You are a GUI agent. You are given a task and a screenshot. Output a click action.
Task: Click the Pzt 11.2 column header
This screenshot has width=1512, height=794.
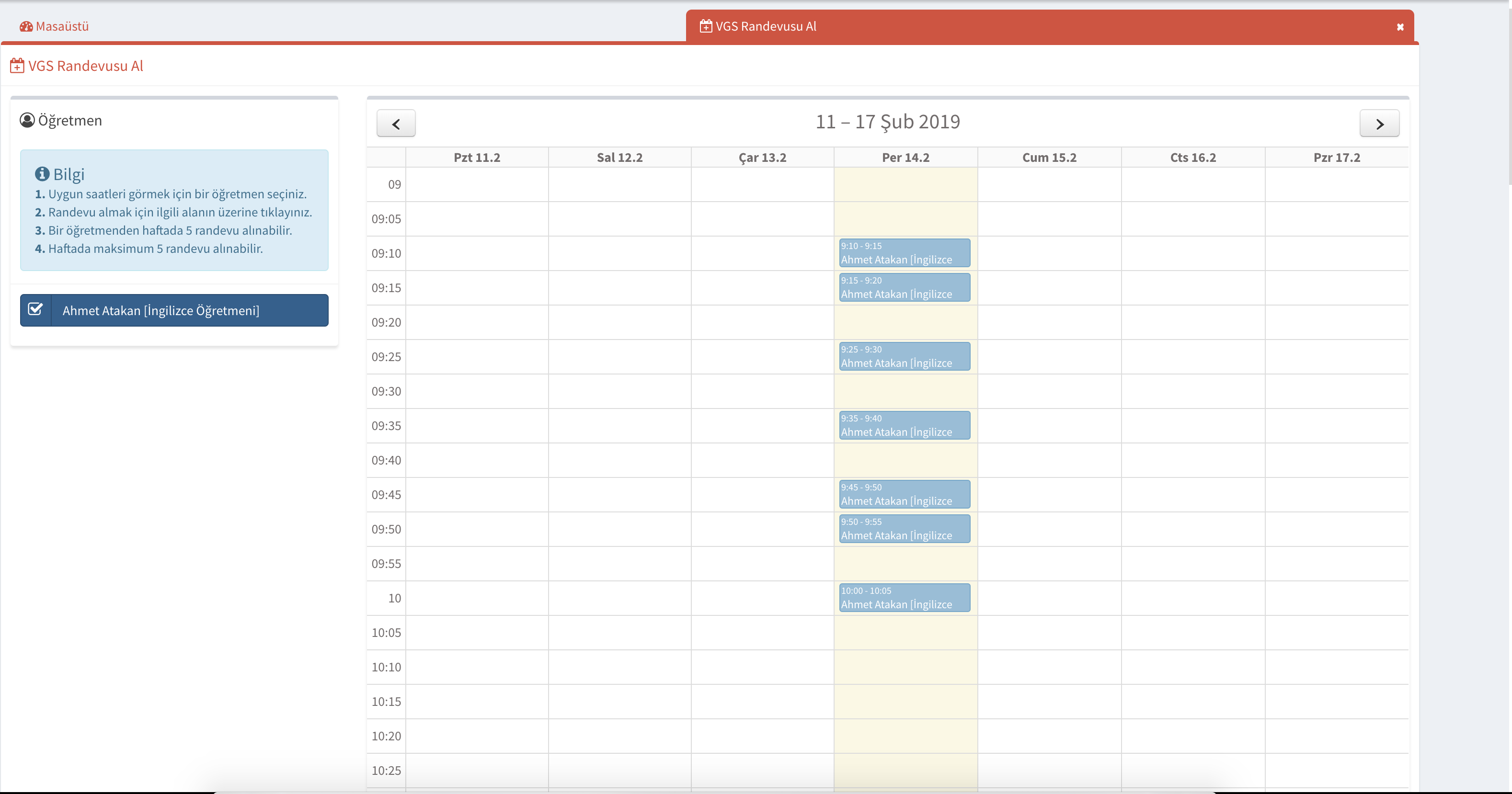477,157
